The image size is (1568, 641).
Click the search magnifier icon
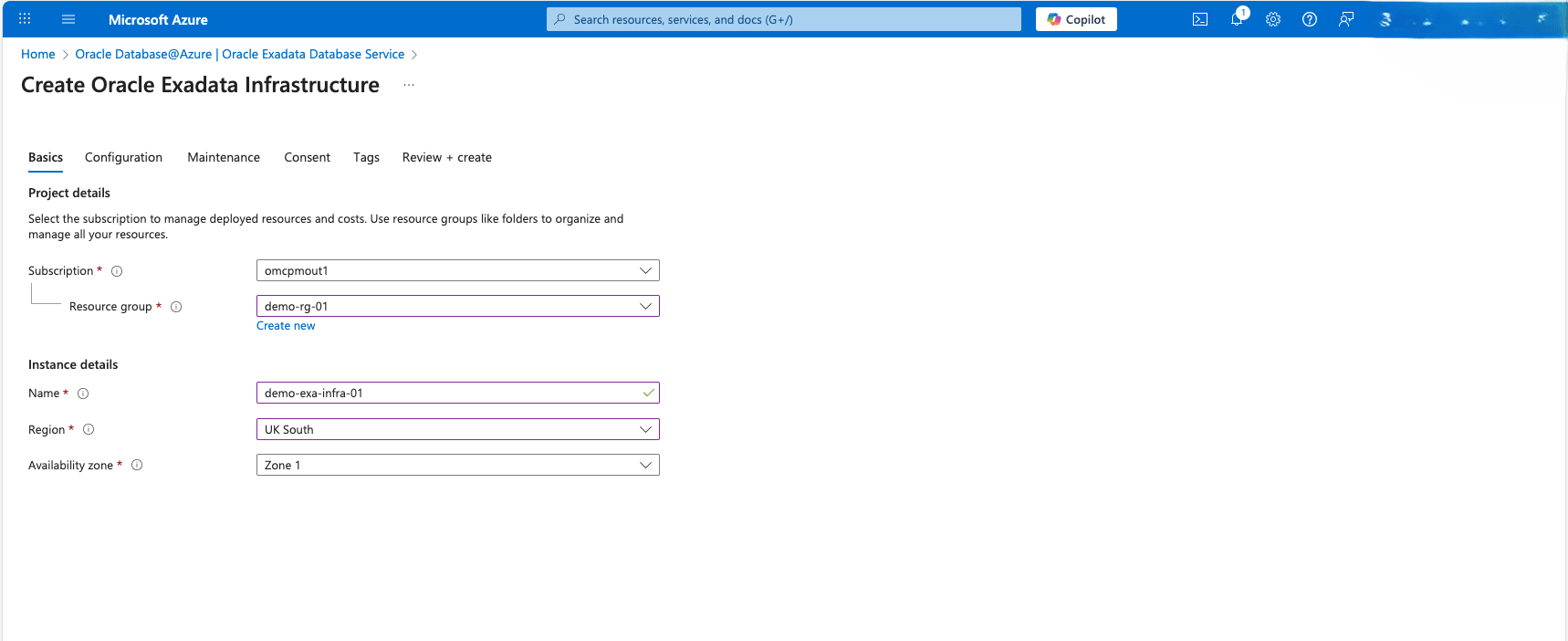pyautogui.click(x=560, y=19)
